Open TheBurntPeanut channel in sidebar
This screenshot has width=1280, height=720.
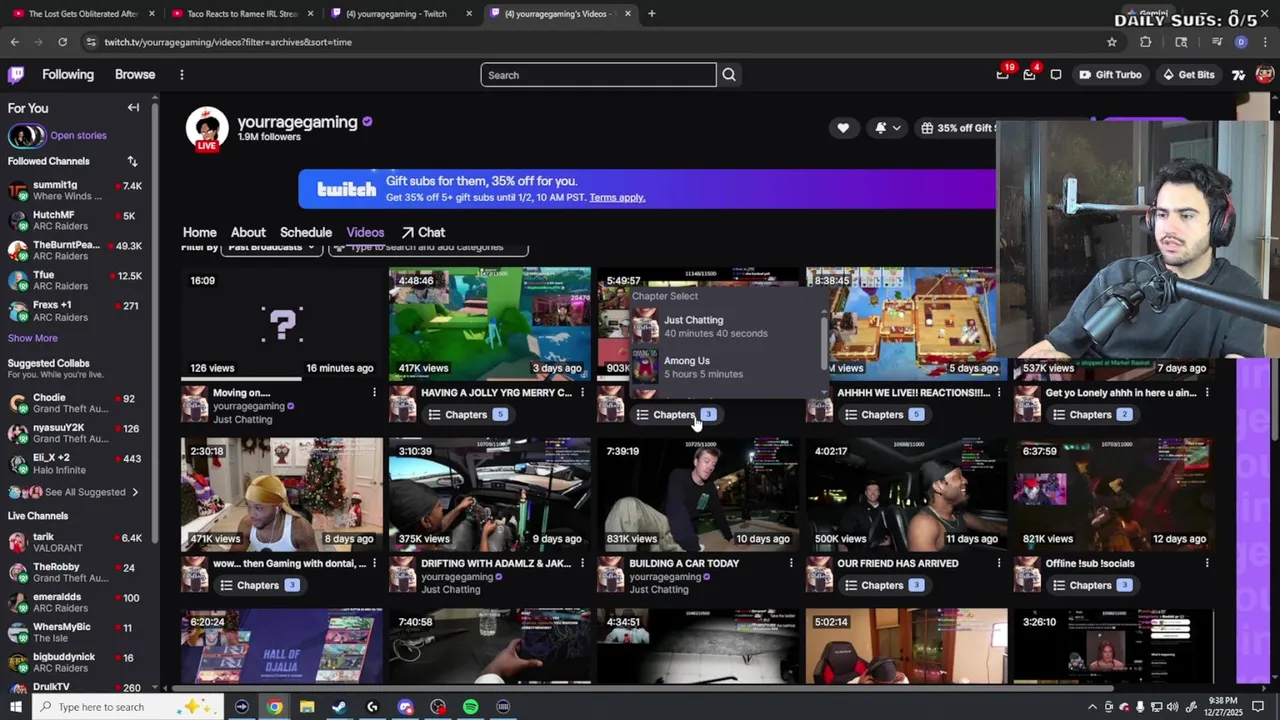pos(75,250)
